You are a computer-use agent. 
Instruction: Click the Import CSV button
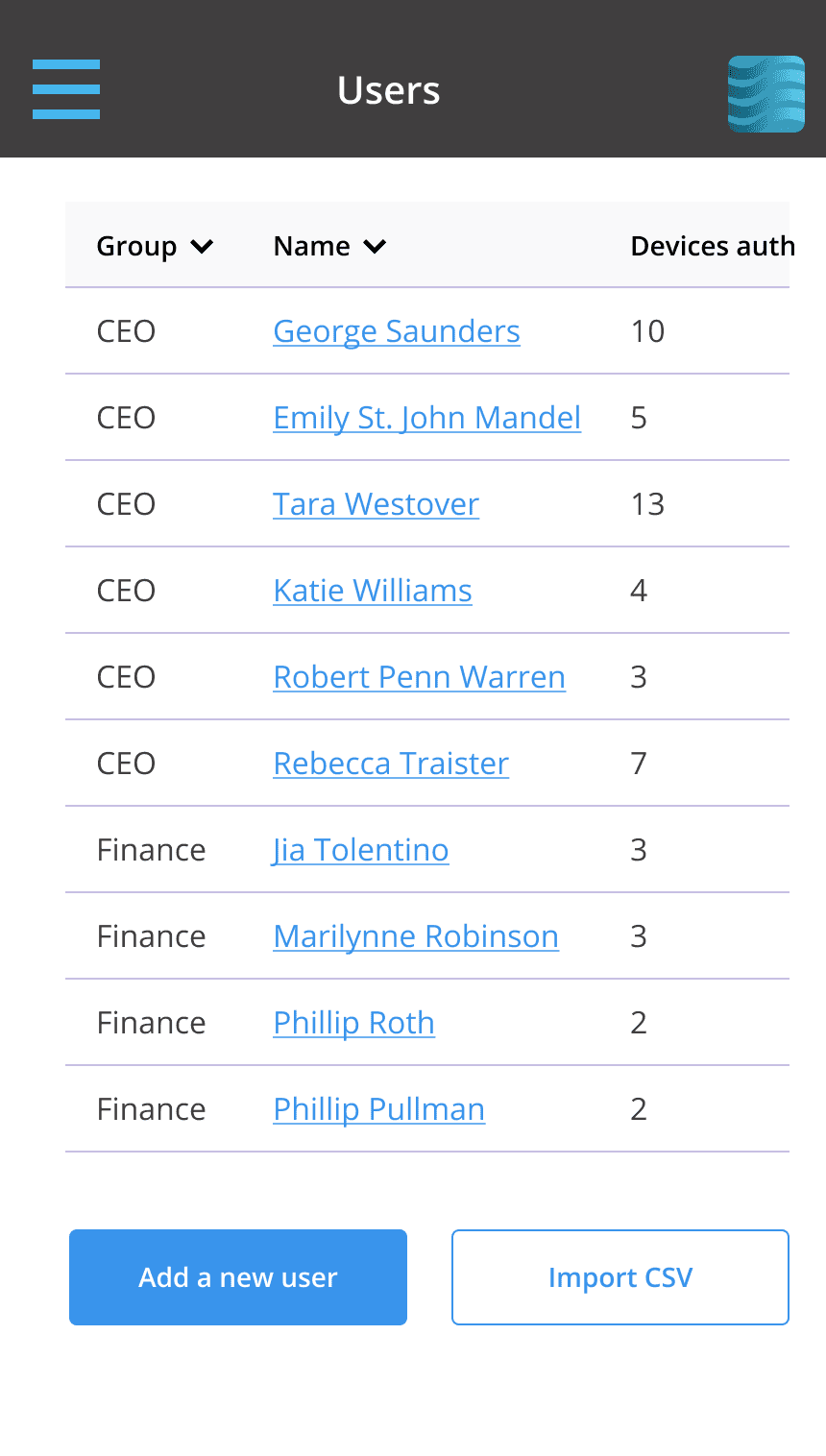pyautogui.click(x=620, y=1277)
